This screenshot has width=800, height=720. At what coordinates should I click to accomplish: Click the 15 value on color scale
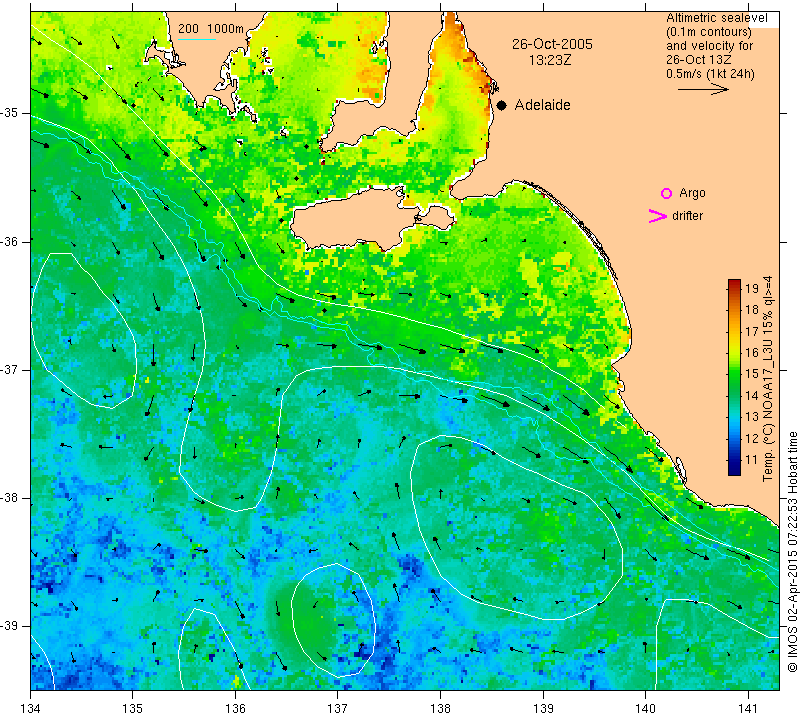(x=752, y=374)
